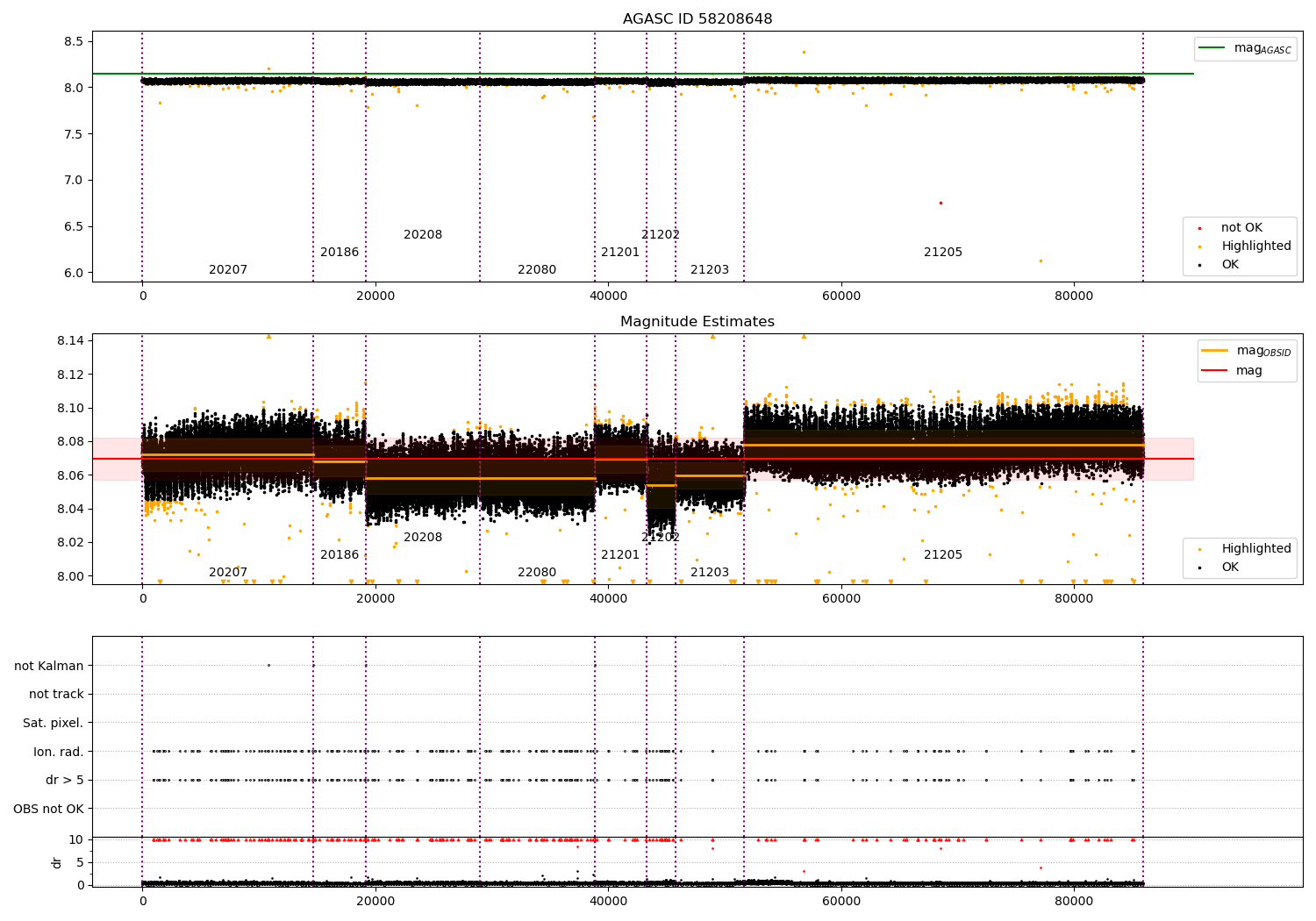Click OBSID label 21201 in Magnitude Estimates plot
Viewport: 1316px width, 921px height.
pyautogui.click(x=620, y=555)
